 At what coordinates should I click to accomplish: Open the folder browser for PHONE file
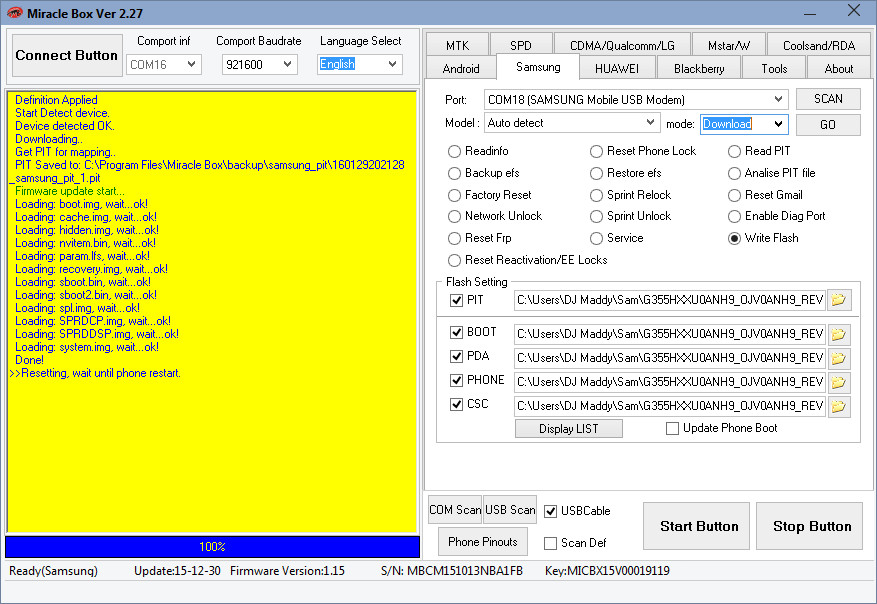[x=838, y=382]
